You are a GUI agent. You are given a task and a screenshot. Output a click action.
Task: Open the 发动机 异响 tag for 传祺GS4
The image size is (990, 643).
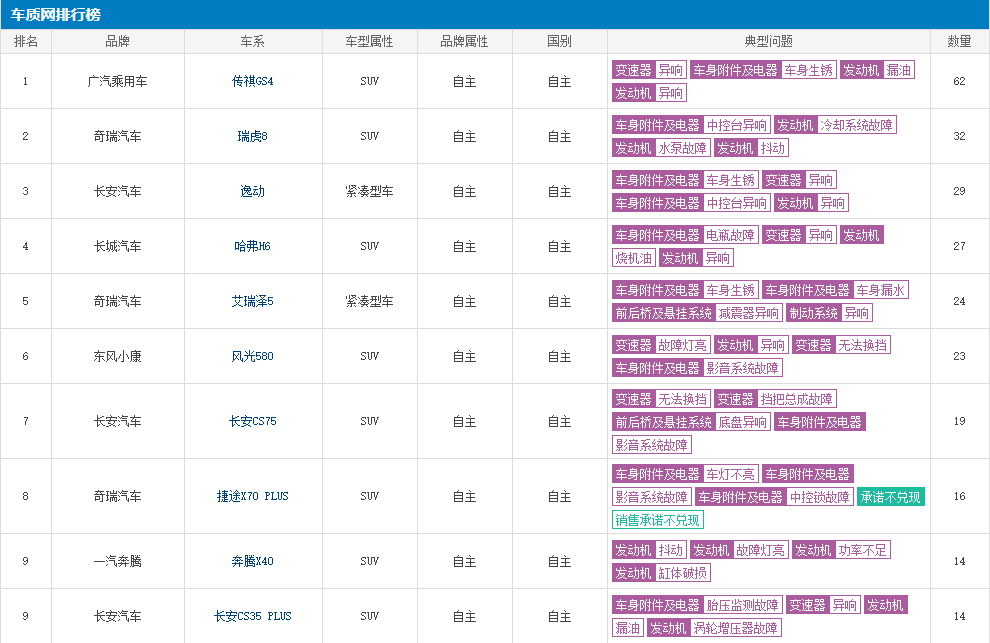[649, 93]
